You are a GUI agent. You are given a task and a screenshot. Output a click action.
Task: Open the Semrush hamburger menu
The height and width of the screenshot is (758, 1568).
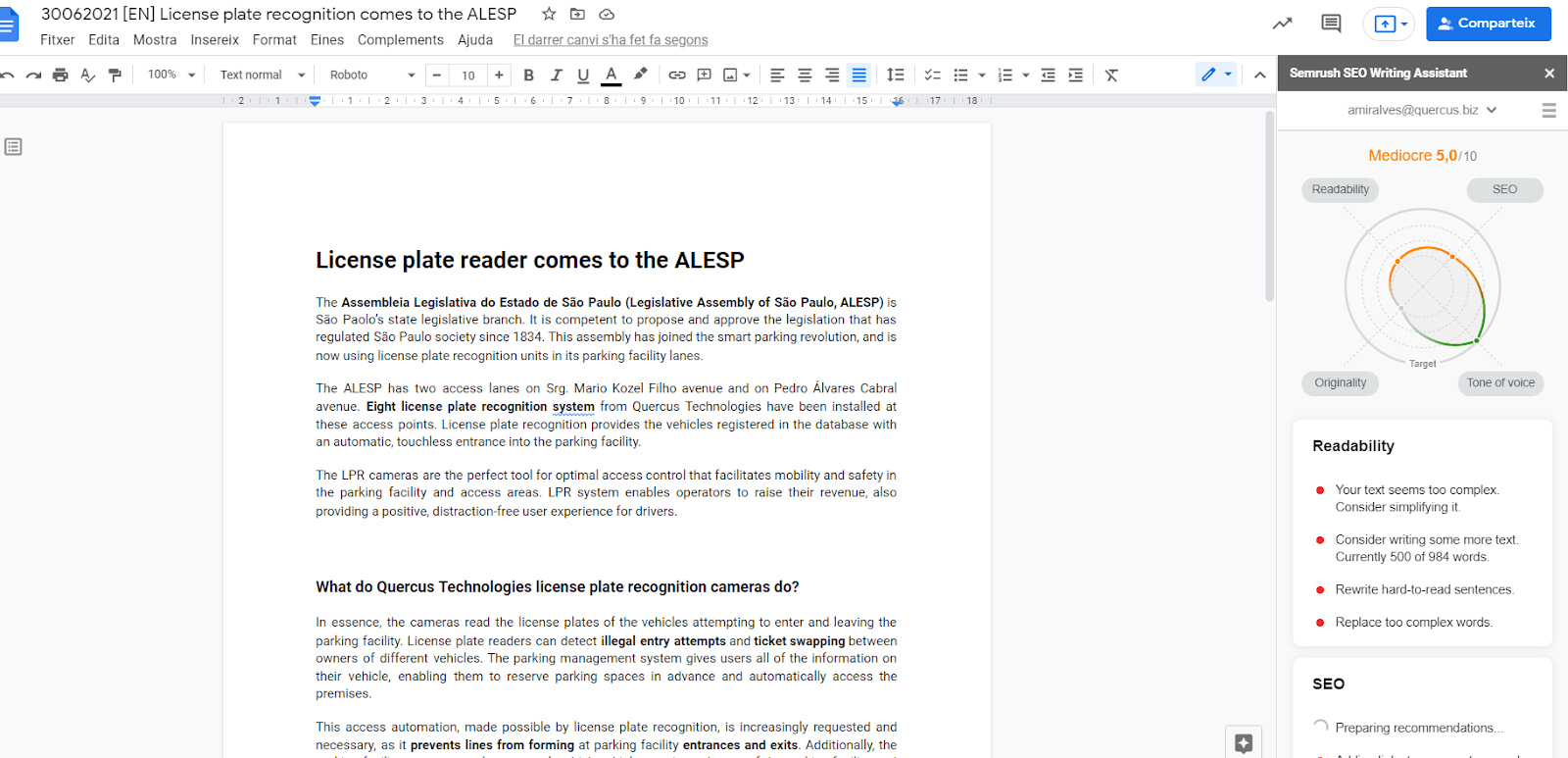1549,110
